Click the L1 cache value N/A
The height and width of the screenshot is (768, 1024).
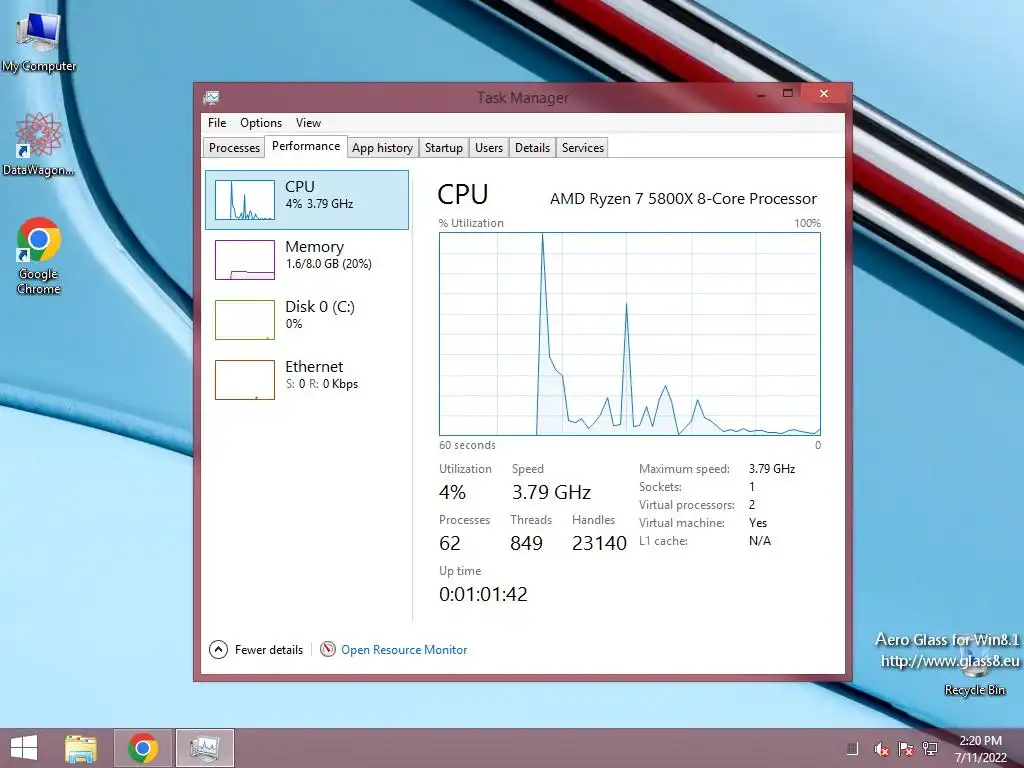(760, 541)
